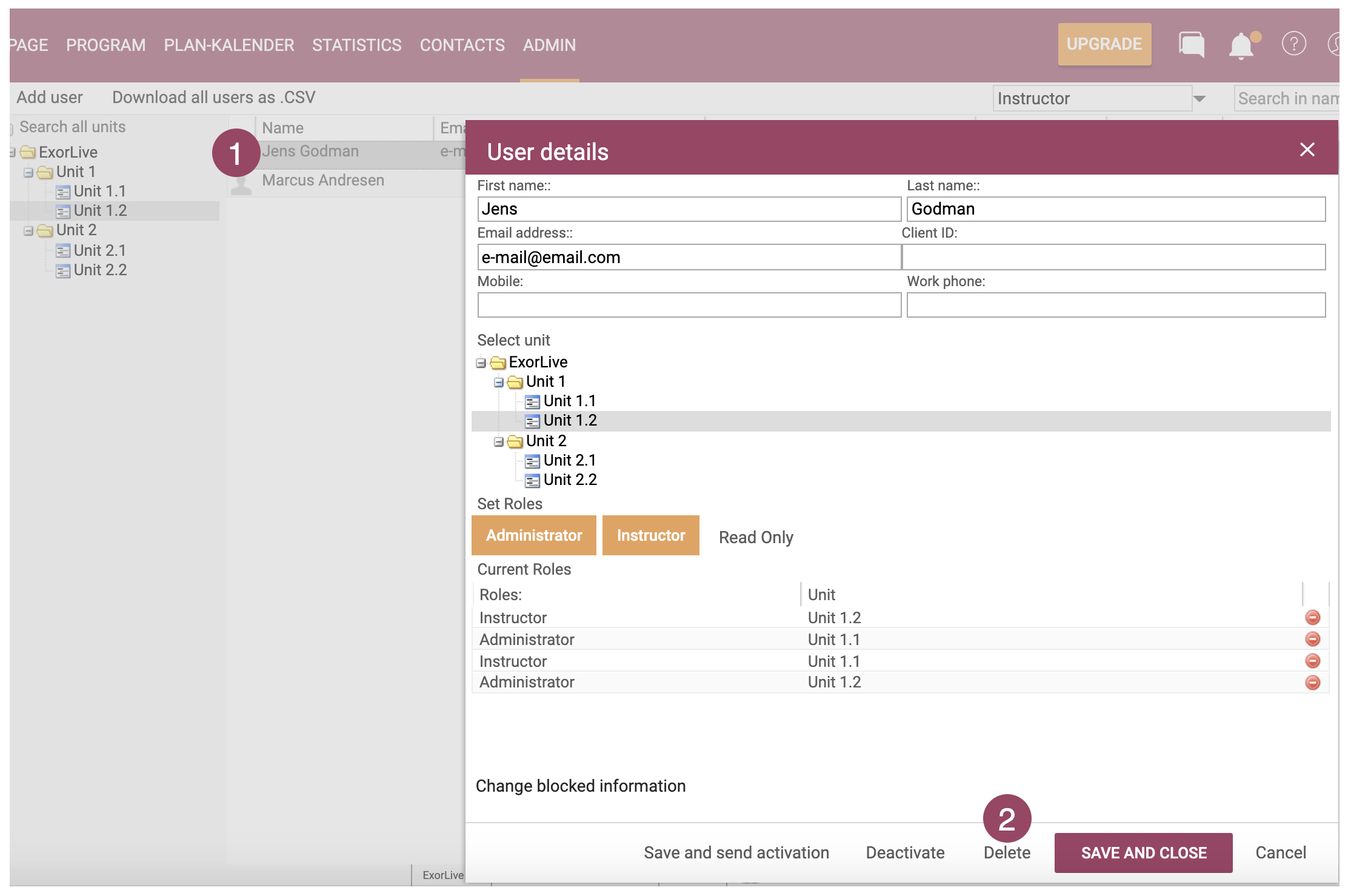
Task: Click Marcus Andresen's avatar icon
Action: coord(242,184)
